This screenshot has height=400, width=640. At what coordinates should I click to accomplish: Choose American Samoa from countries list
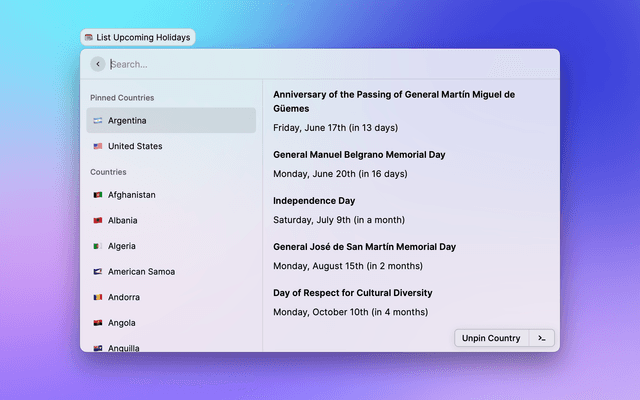tap(170, 272)
